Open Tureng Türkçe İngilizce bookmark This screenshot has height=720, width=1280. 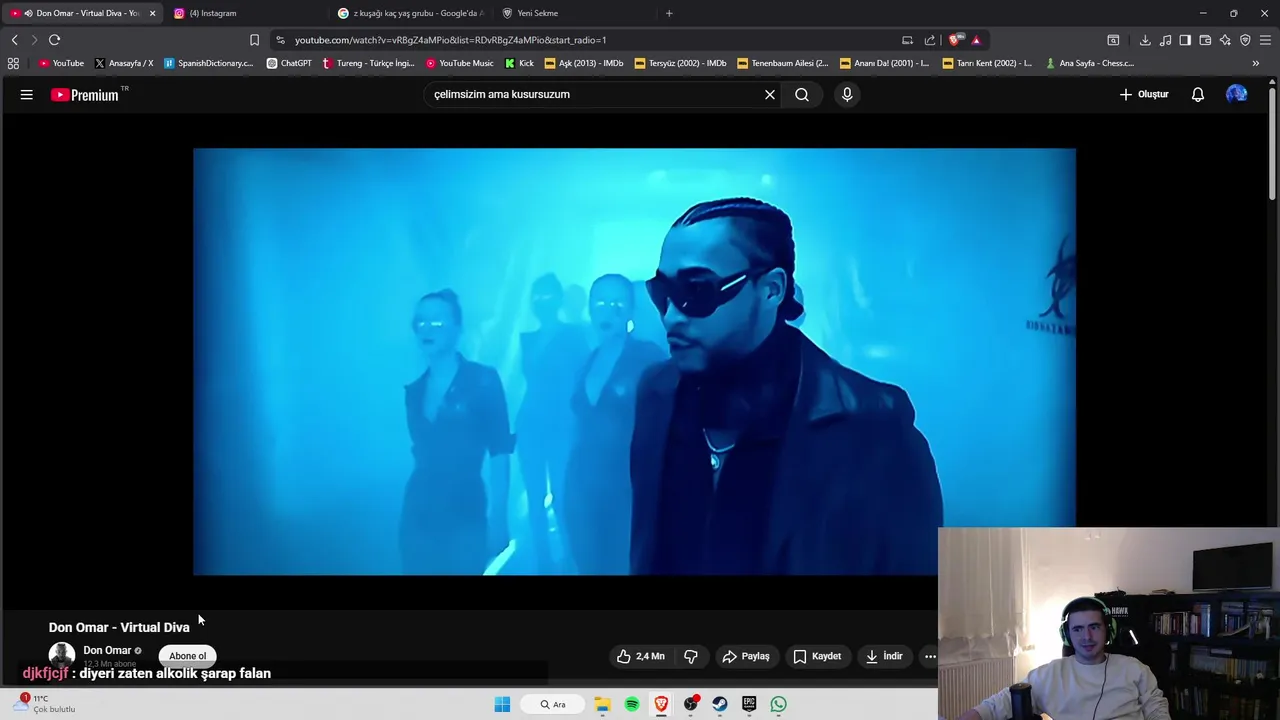click(x=368, y=63)
